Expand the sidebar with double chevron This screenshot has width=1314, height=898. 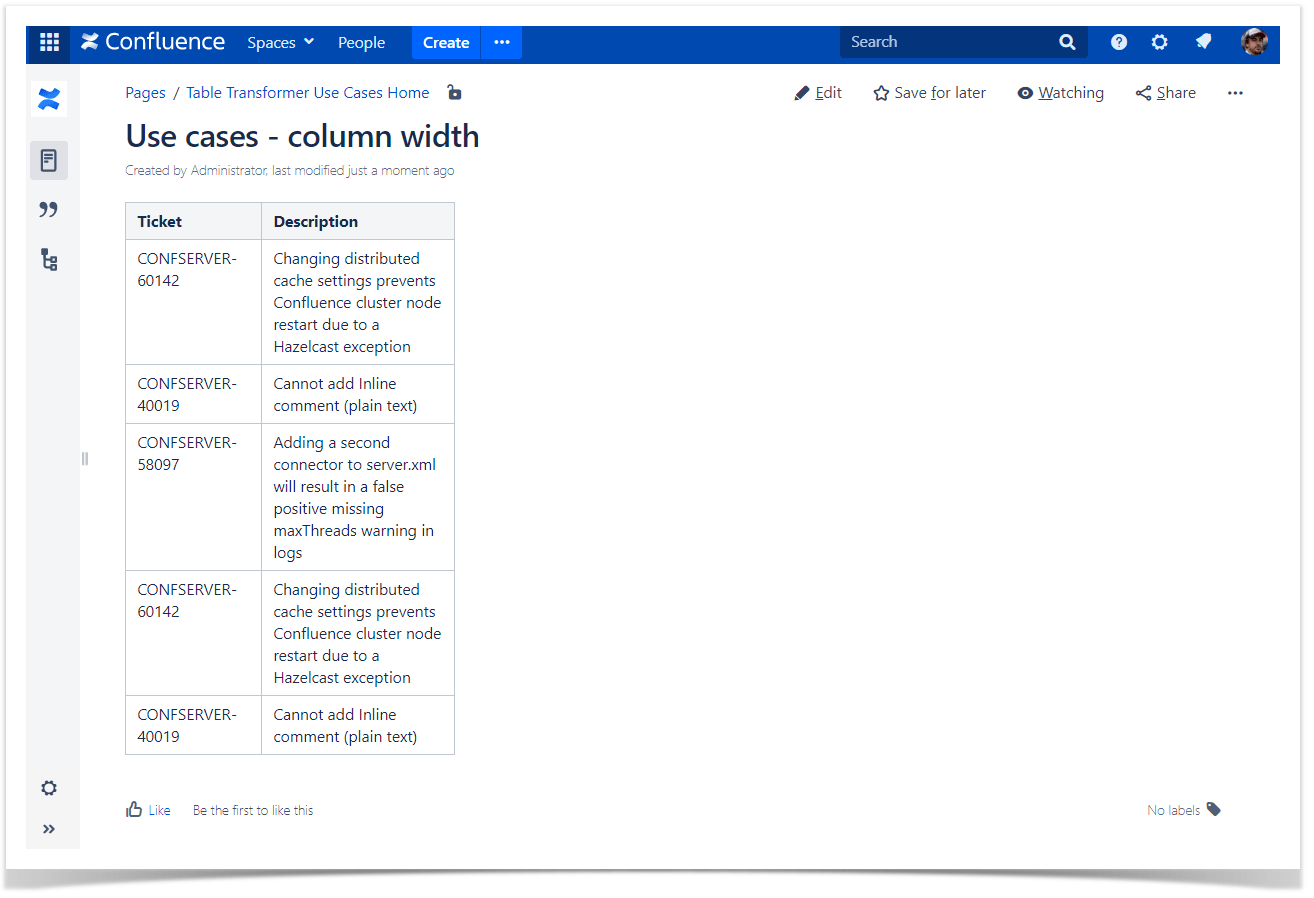point(49,829)
